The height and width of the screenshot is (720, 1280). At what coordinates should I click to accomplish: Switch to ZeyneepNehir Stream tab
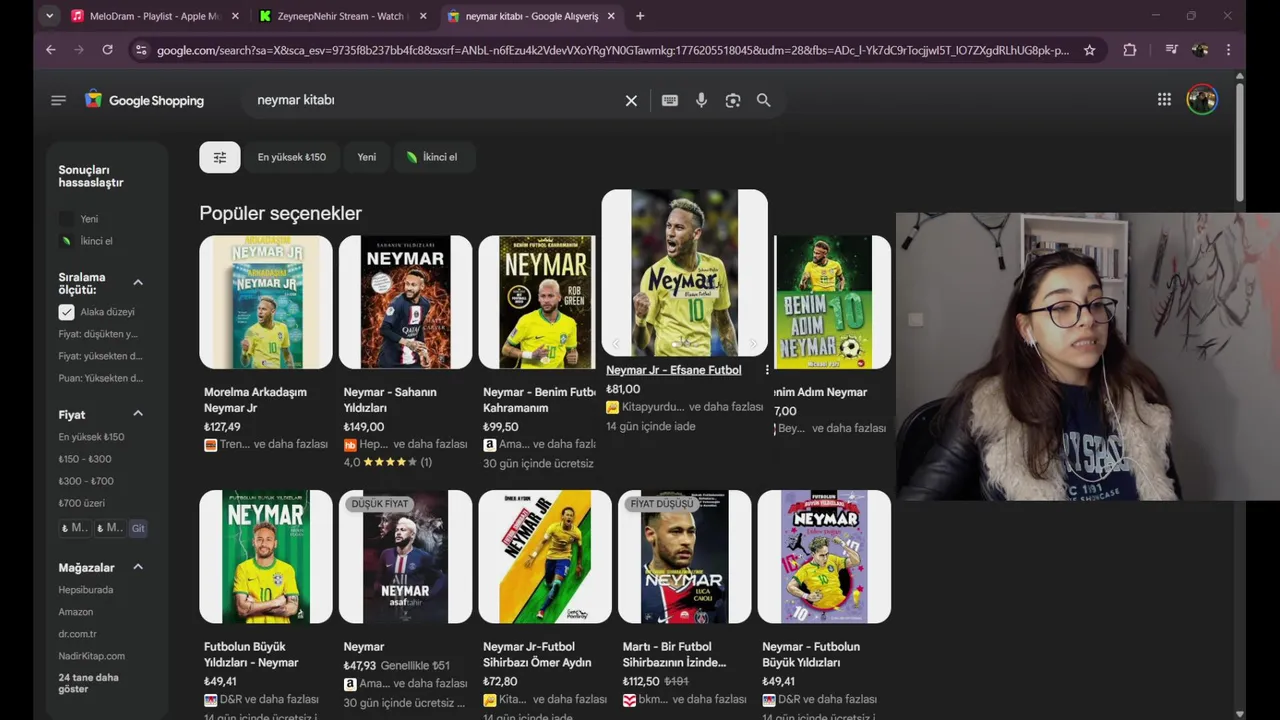point(342,16)
